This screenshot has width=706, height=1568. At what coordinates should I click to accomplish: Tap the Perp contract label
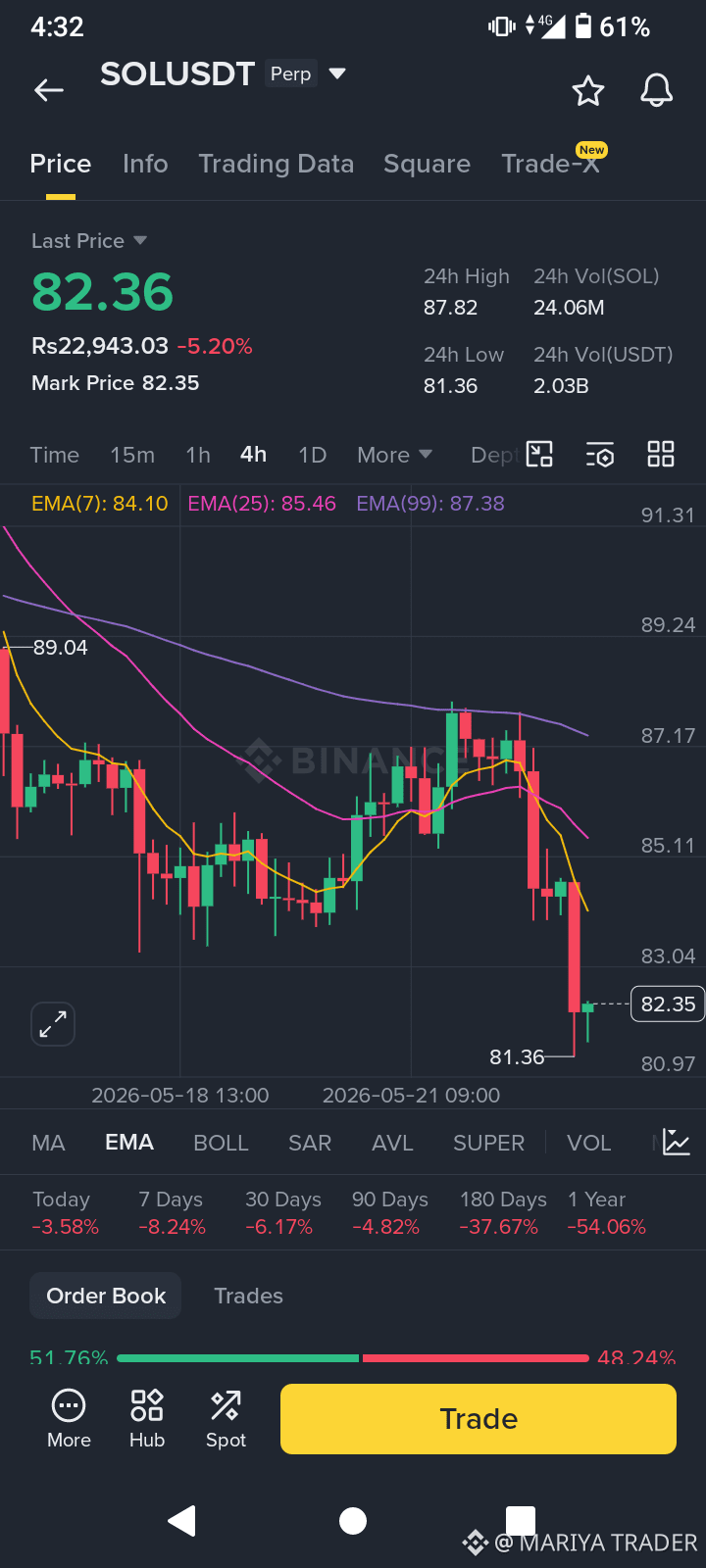pos(290,73)
